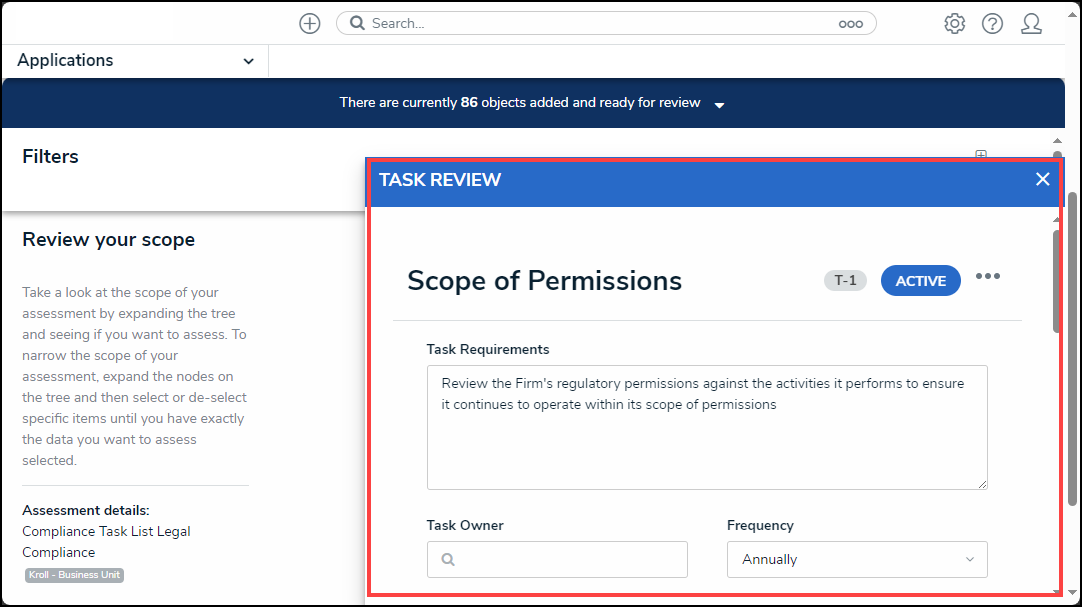Click the Task Review panel scrollbar
Viewport: 1082px width, 607px height.
pos(1056,280)
